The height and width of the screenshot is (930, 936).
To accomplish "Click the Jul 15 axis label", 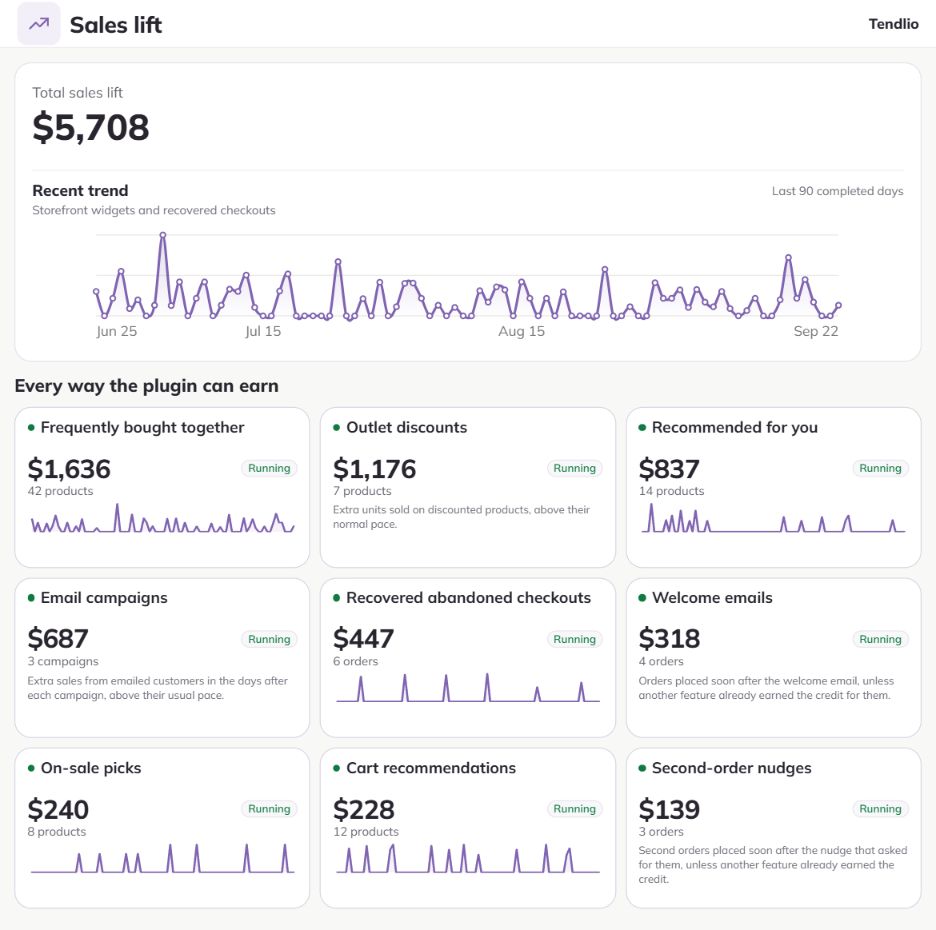I will click(x=263, y=331).
